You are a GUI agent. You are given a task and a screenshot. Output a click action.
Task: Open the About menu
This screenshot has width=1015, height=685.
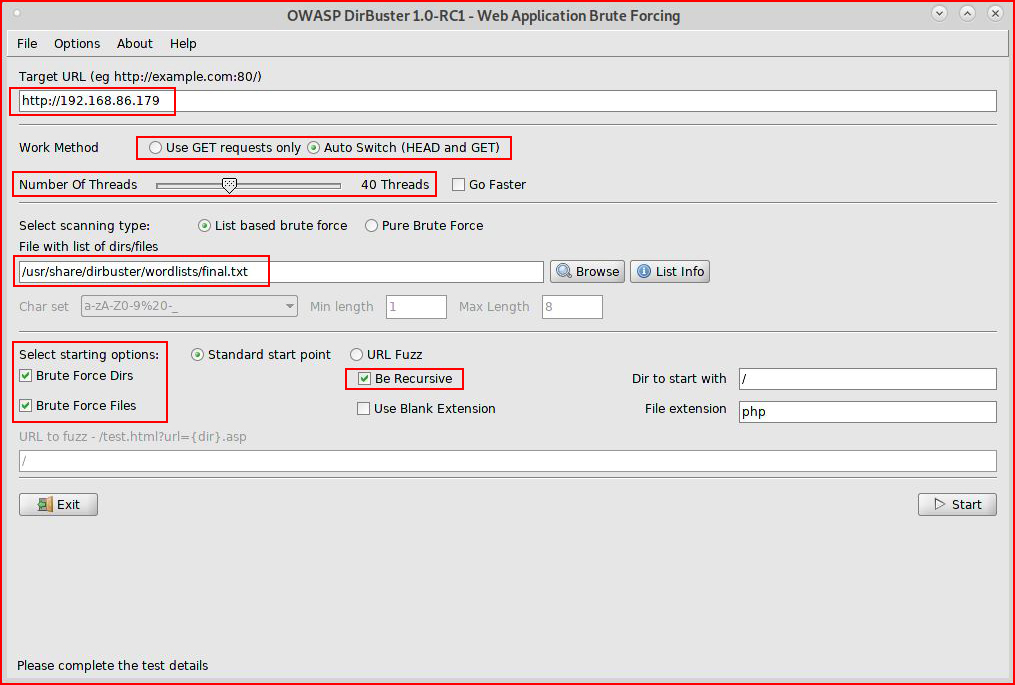pos(135,43)
